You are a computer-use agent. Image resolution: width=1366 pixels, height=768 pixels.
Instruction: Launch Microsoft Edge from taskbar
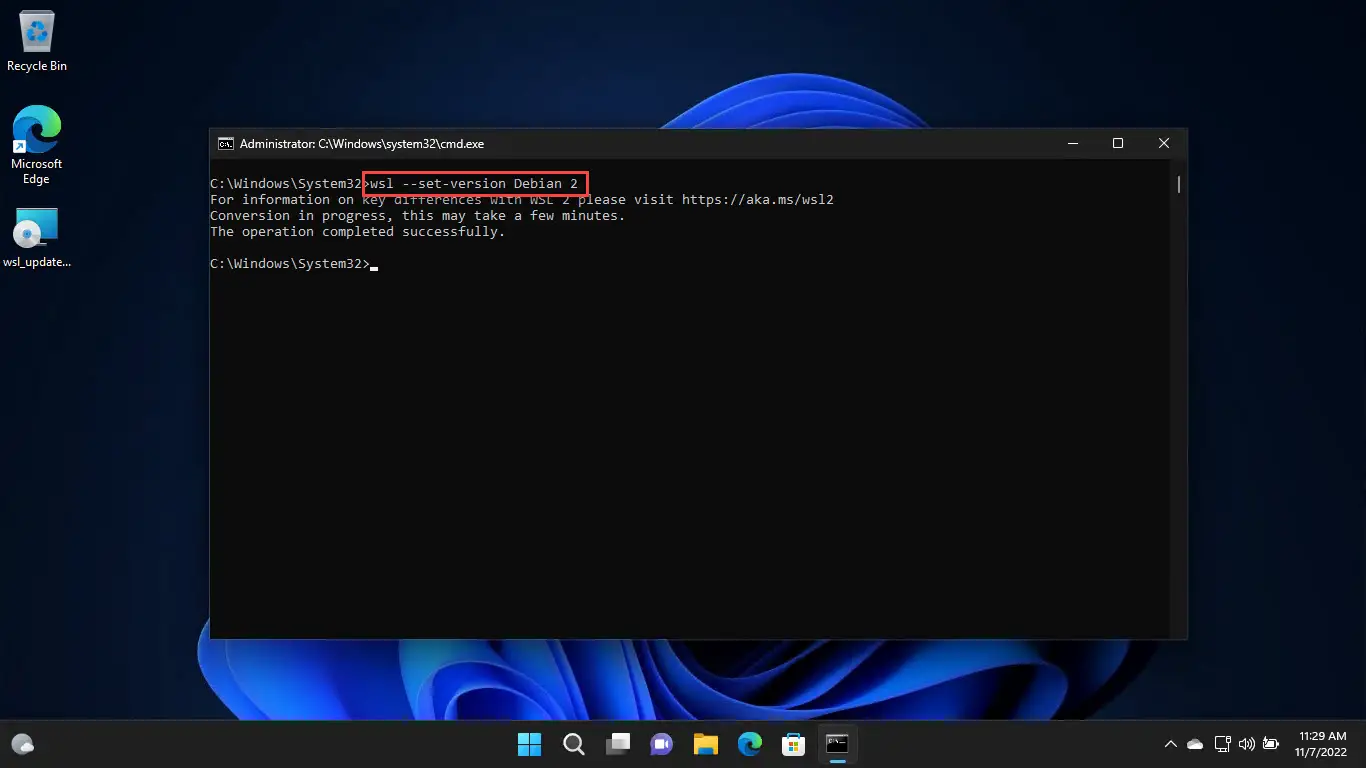750,744
